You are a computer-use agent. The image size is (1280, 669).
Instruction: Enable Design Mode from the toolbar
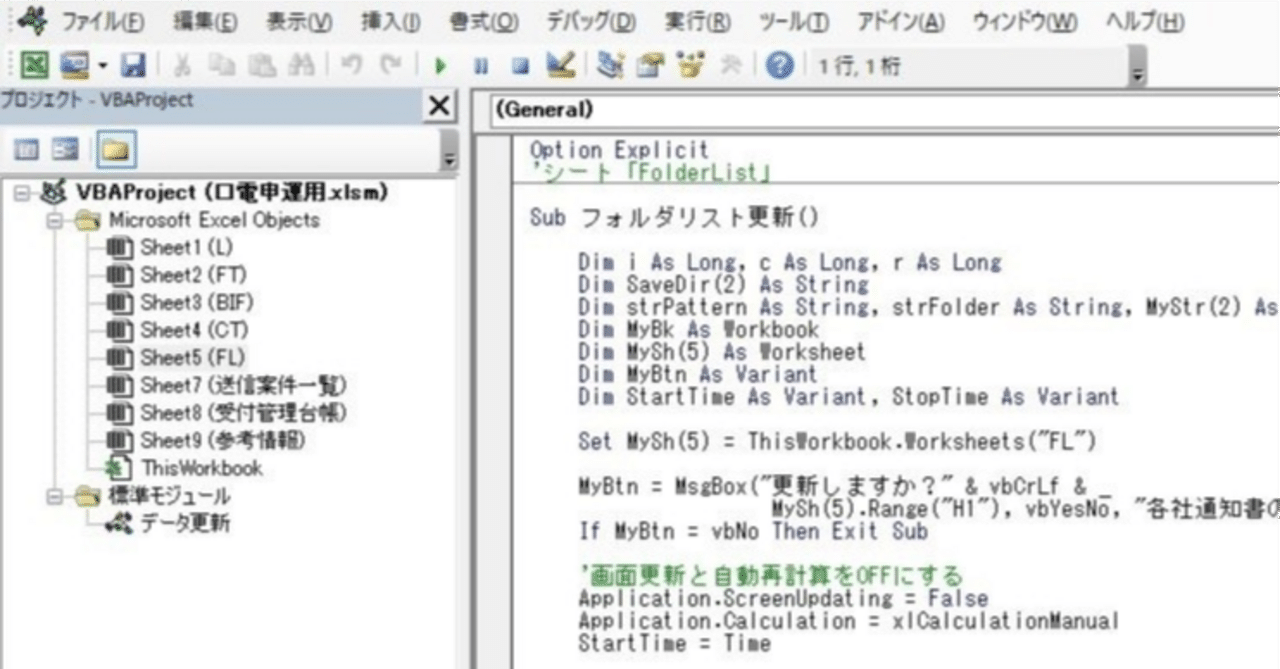tap(558, 64)
